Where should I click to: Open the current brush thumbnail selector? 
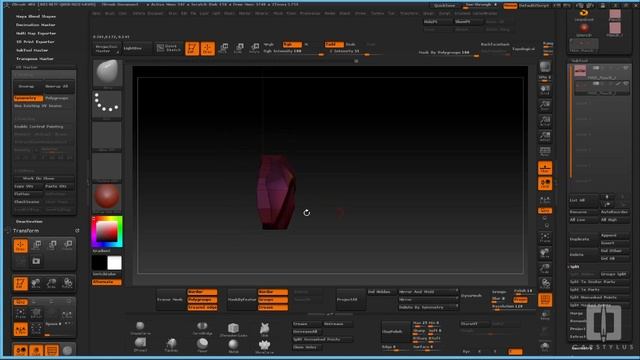[x=107, y=73]
